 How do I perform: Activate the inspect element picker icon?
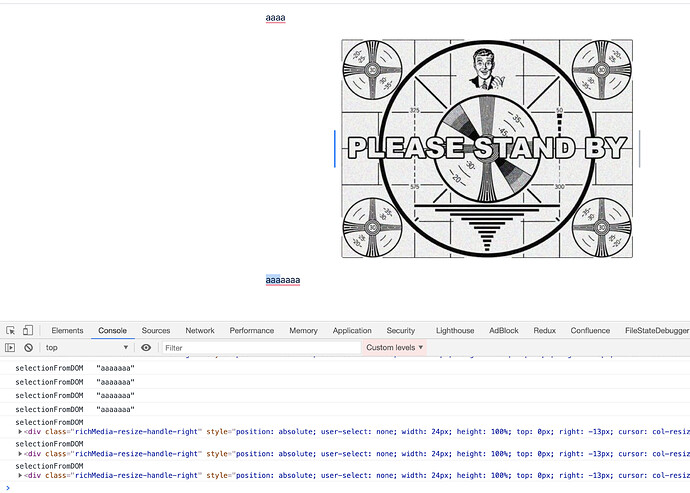pyautogui.click(x=11, y=330)
